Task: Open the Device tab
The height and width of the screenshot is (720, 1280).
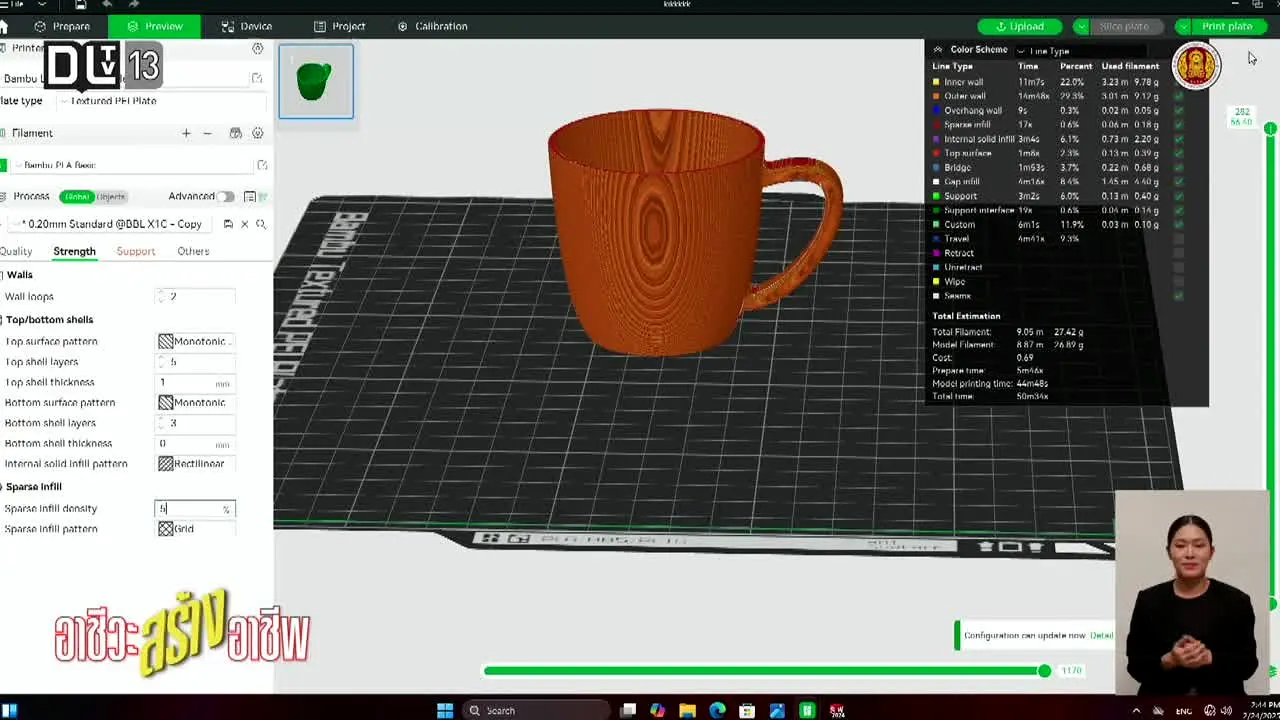Action: point(246,26)
